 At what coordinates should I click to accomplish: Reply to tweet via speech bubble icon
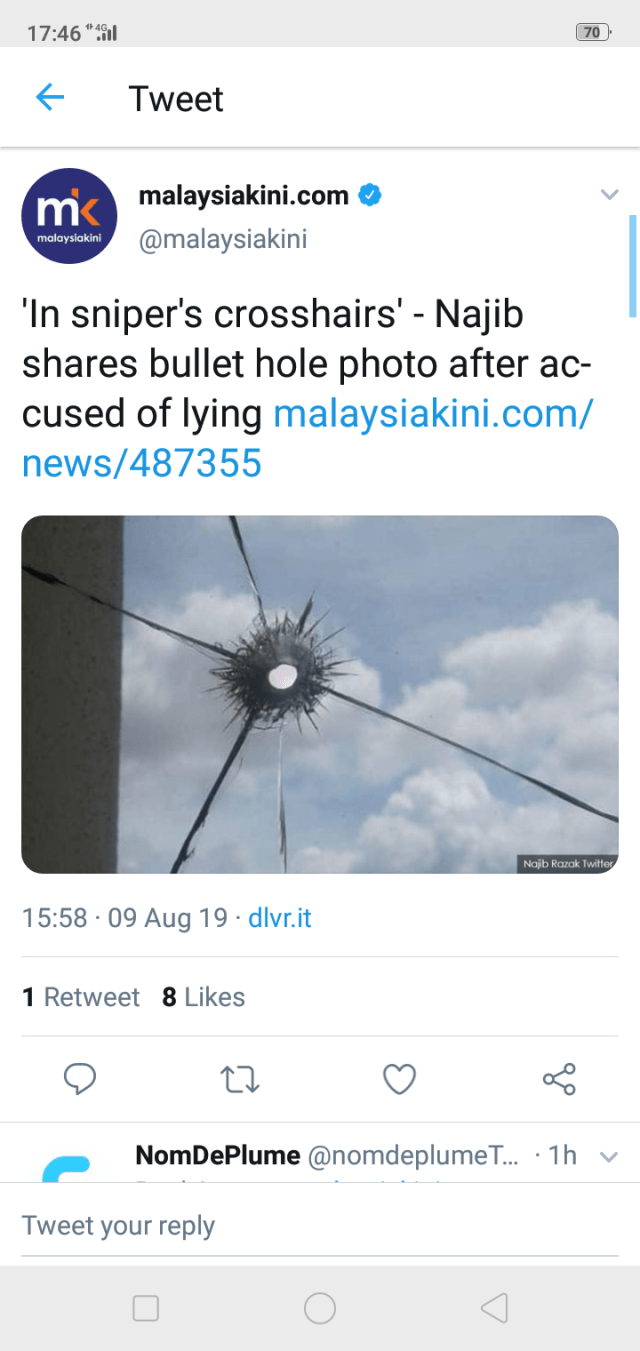click(x=79, y=1079)
